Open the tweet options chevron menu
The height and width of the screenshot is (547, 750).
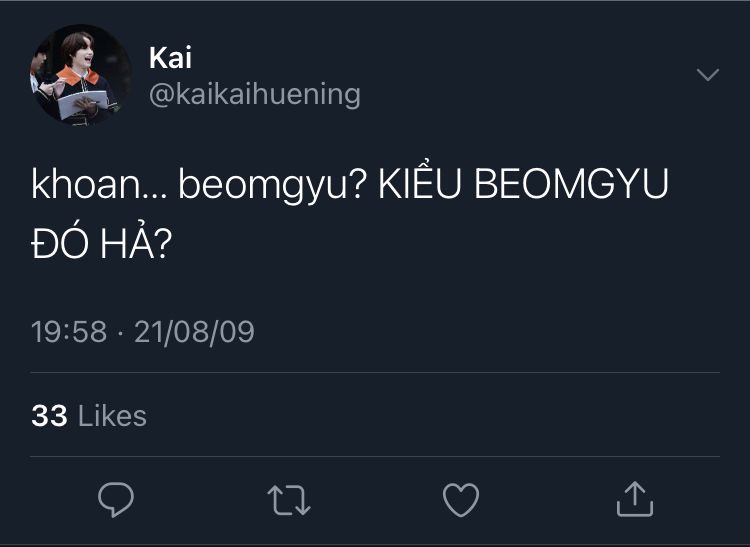(707, 76)
